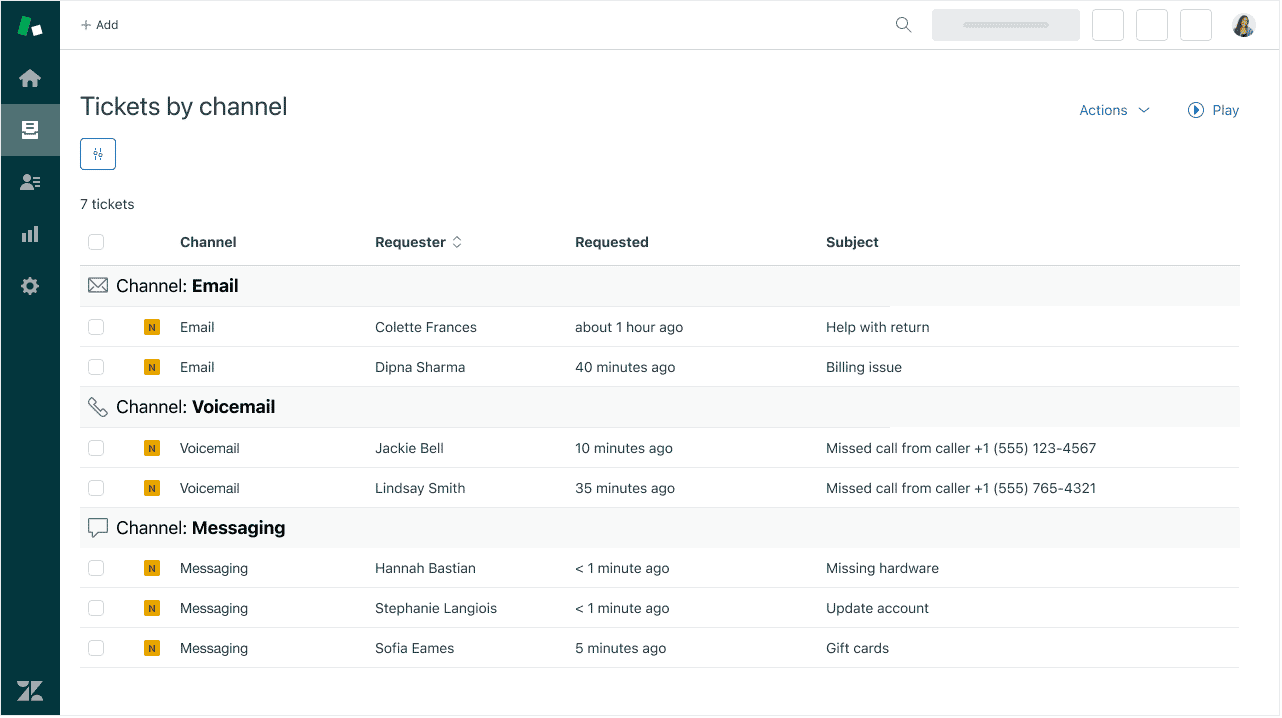
Task: Expand the Actions dropdown menu
Action: point(1114,110)
